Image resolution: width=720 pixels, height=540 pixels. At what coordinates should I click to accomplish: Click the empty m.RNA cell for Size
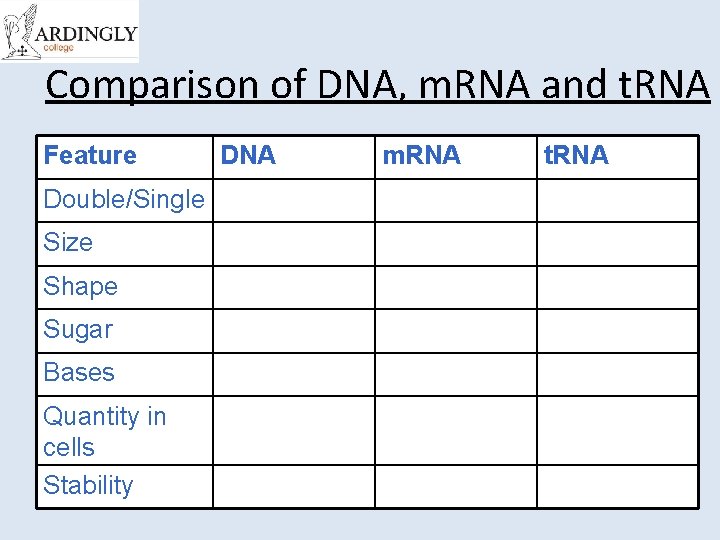pos(455,243)
